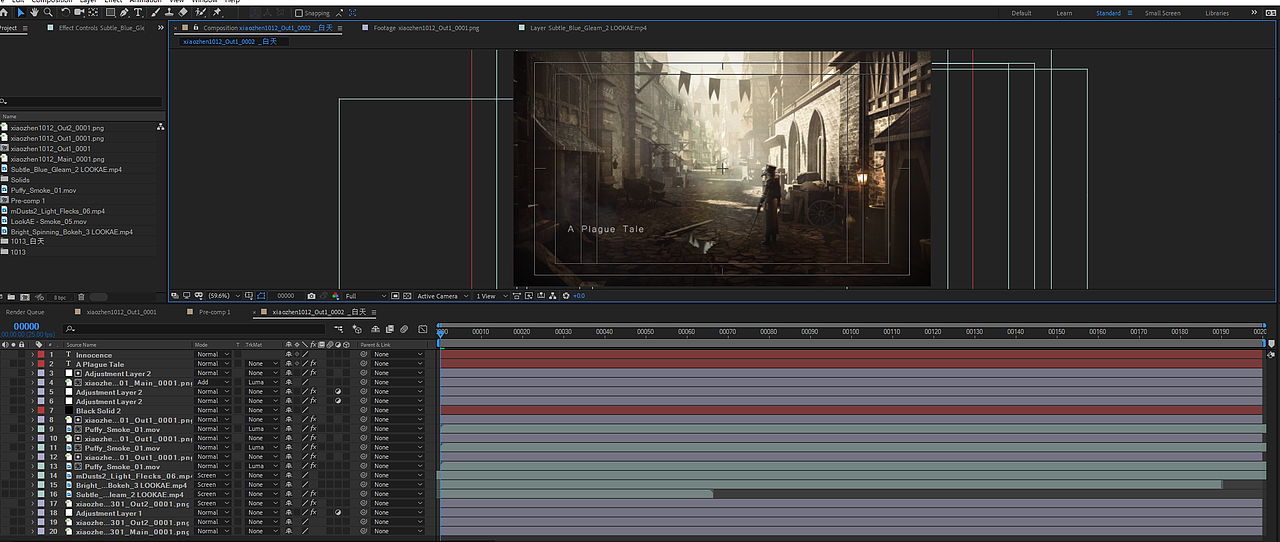Toggle shy switch on Innocence layer
Screen dimensions: 1280x542
coord(289,355)
